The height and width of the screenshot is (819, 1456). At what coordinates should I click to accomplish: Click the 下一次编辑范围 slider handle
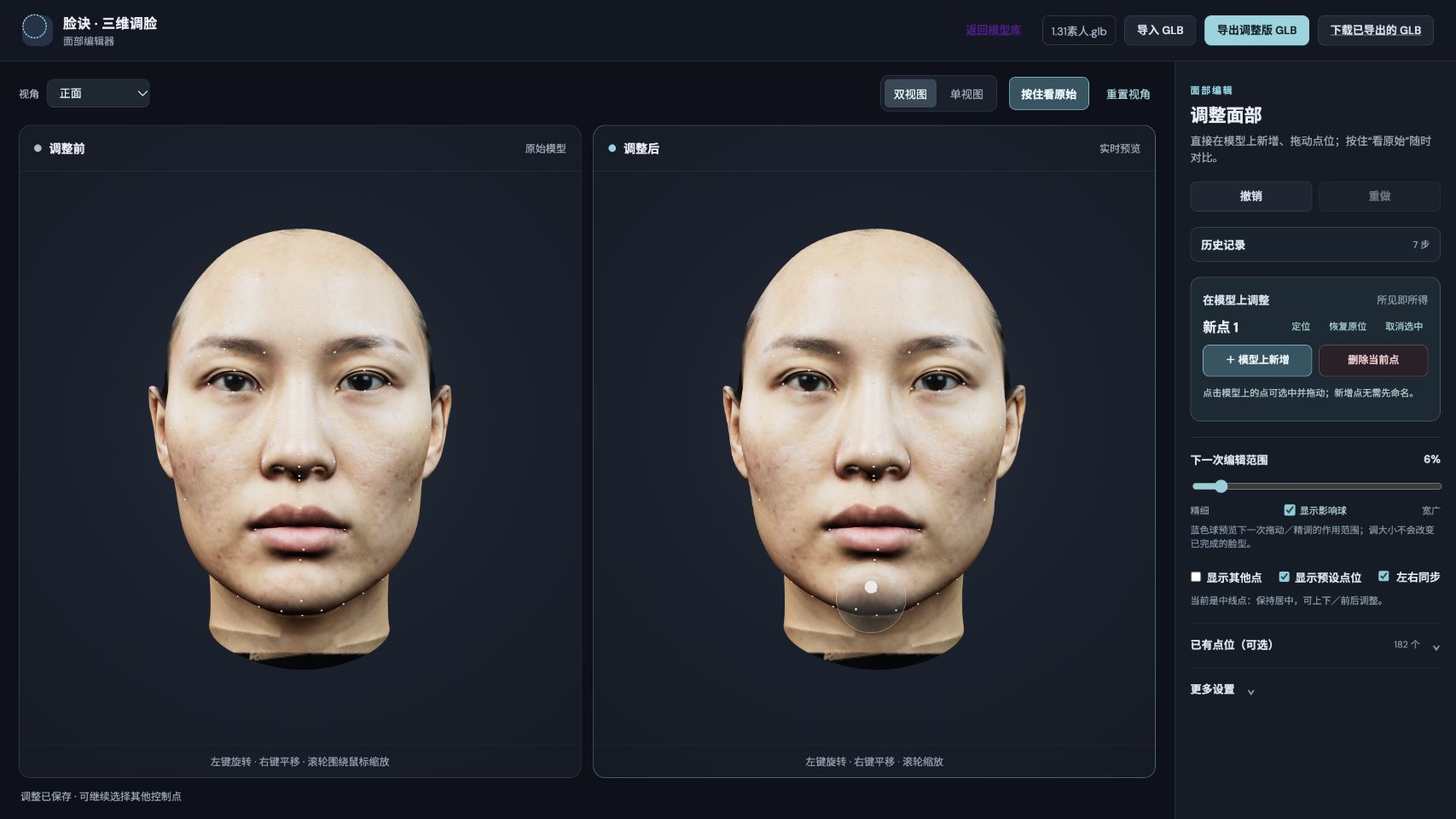coord(1221,486)
